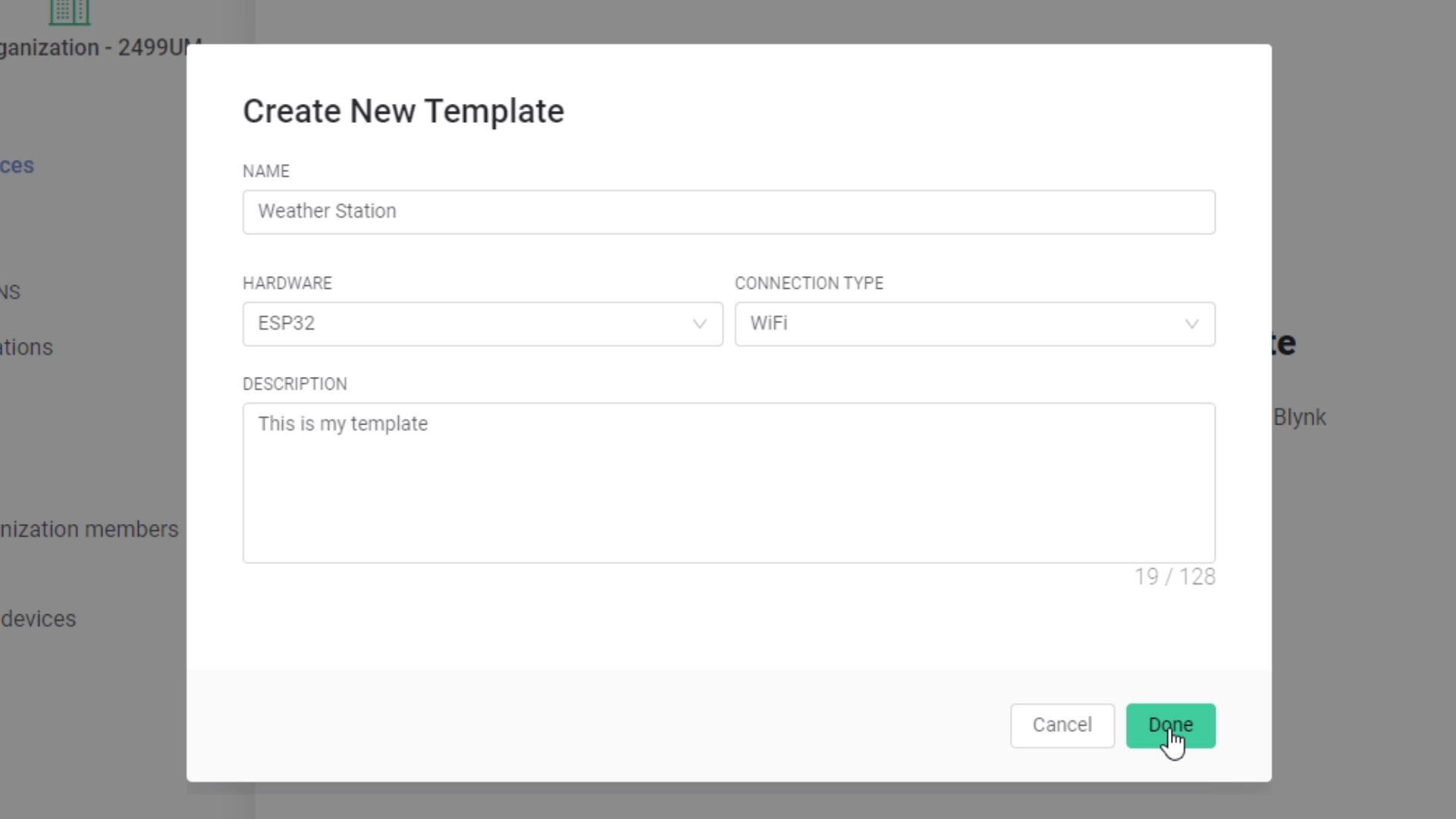
Task: Click the Weather Station name field
Action: (x=728, y=212)
